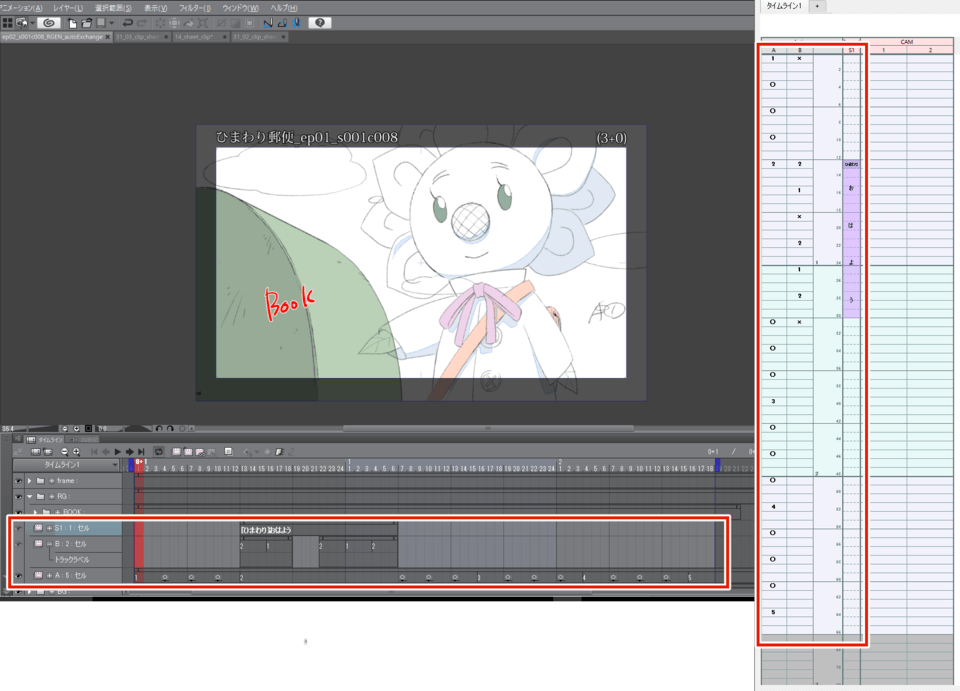Enable loop playback in the timeline

click(158, 451)
